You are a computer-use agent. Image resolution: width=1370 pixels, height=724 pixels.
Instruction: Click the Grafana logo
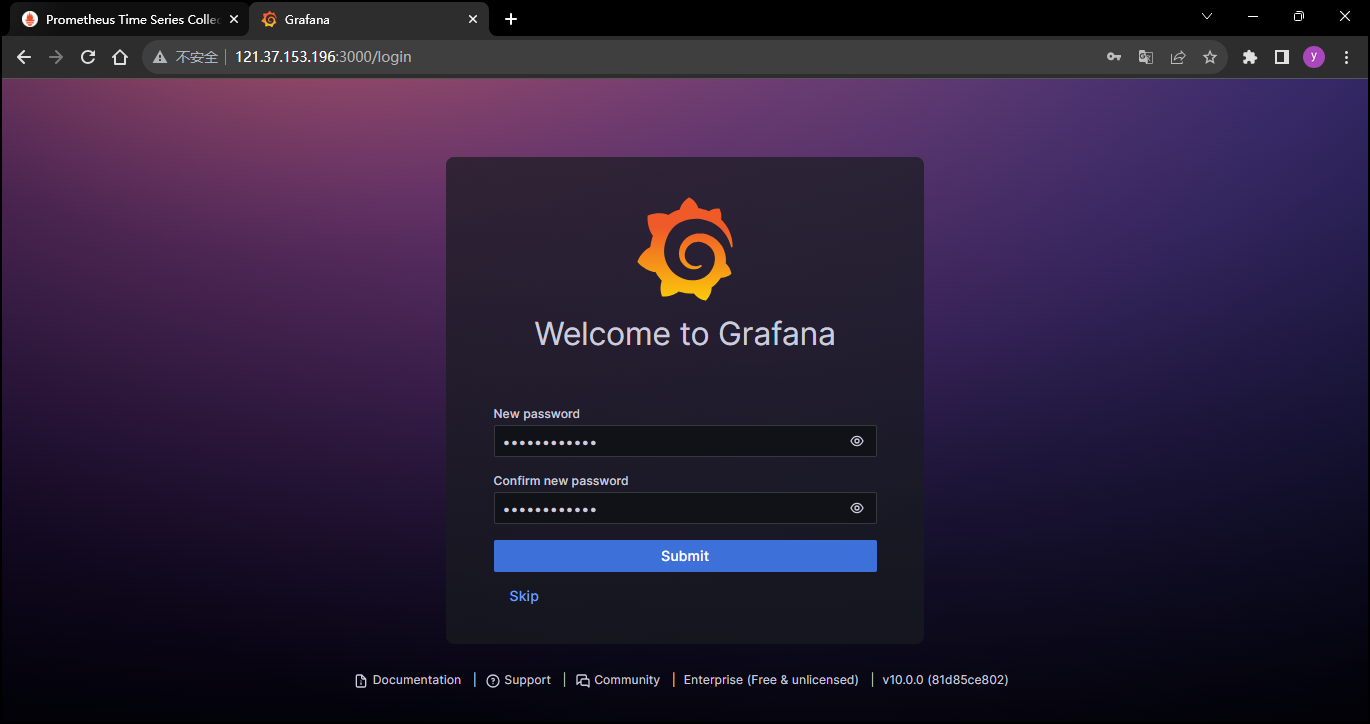pos(685,248)
